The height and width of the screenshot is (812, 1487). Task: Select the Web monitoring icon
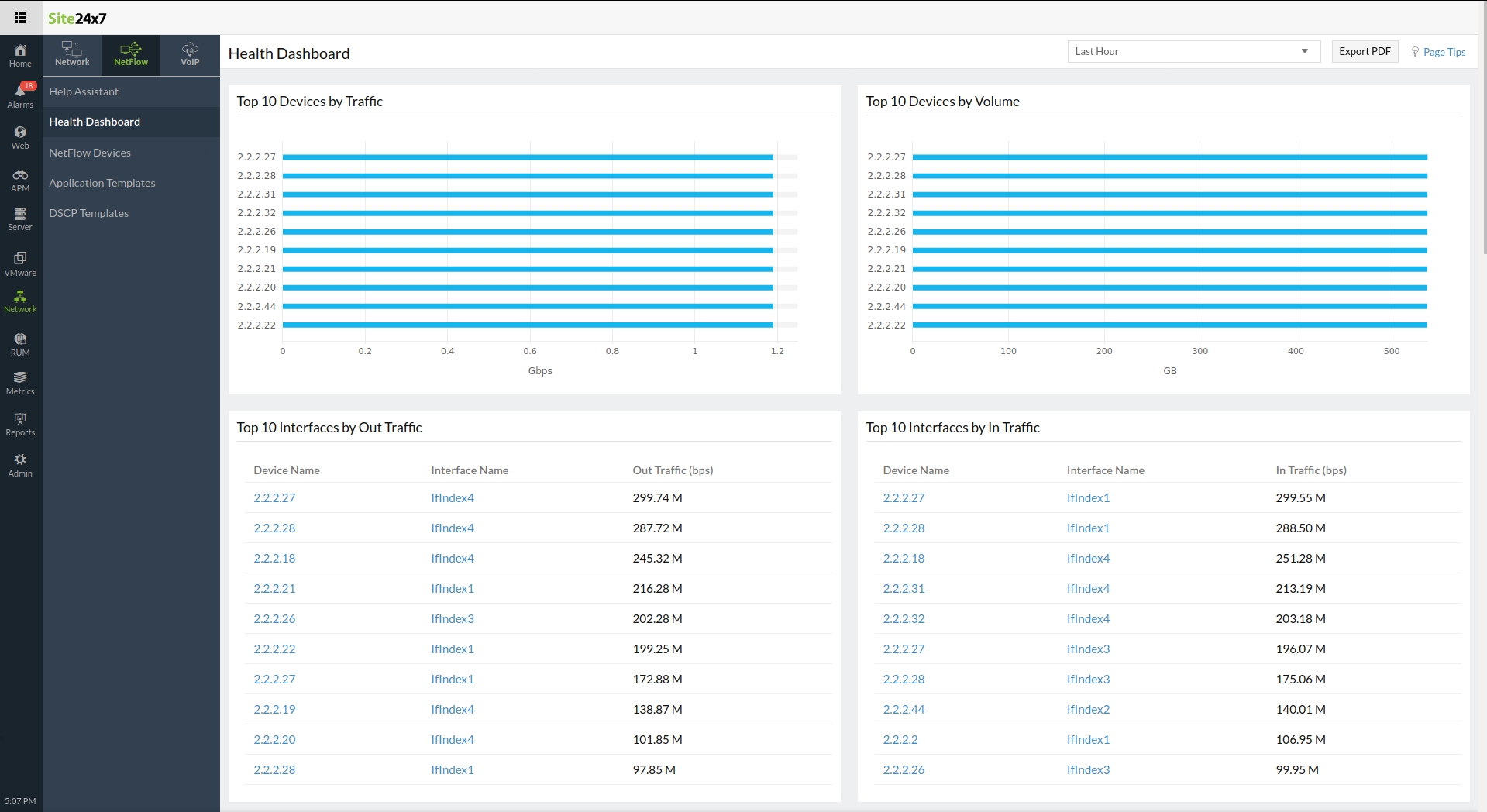(x=20, y=137)
